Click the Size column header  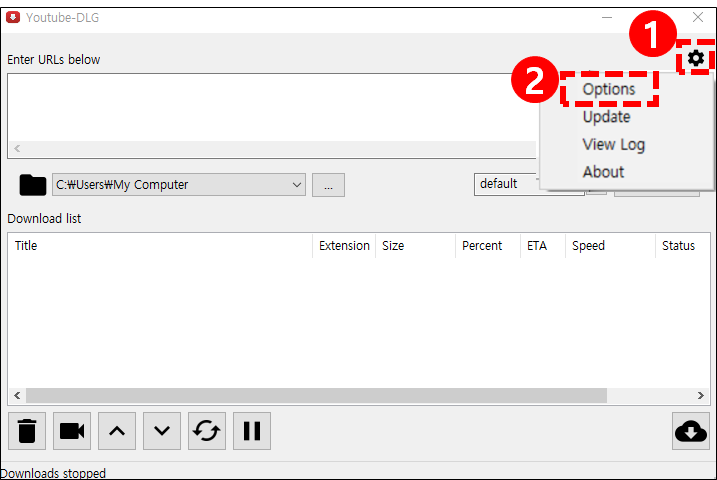click(415, 246)
